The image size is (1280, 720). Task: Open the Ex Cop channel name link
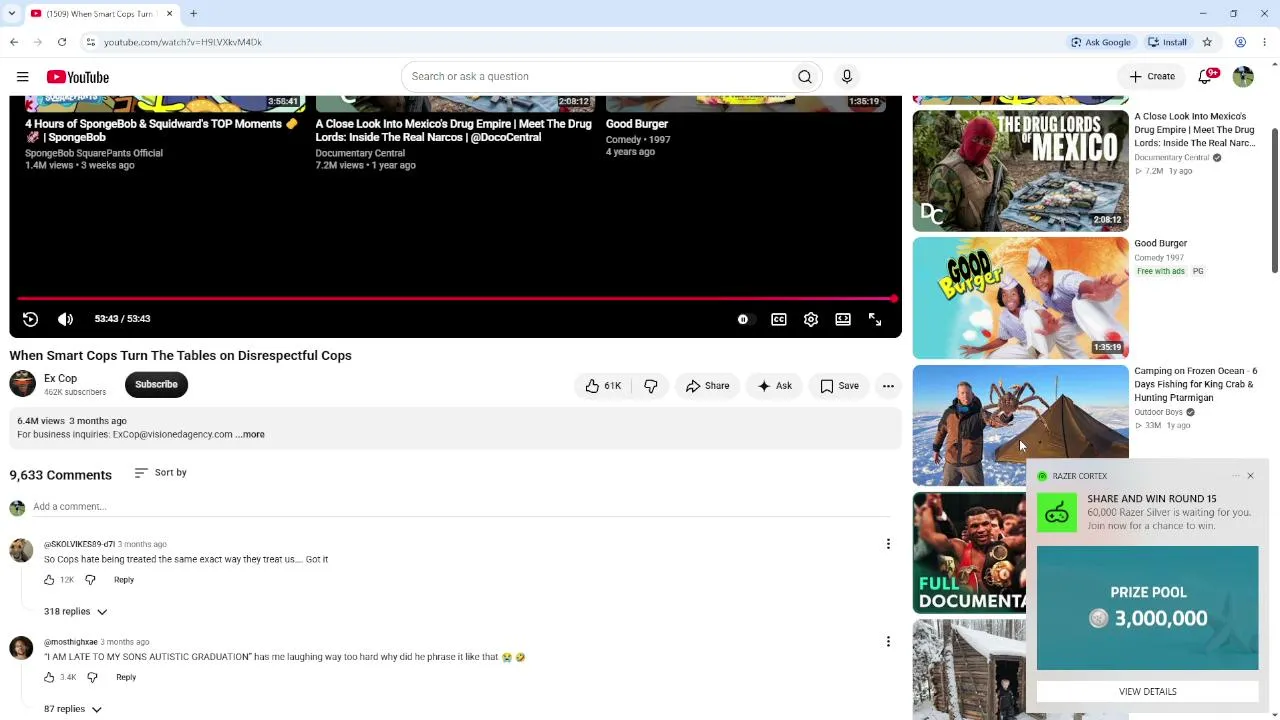pyautogui.click(x=60, y=379)
